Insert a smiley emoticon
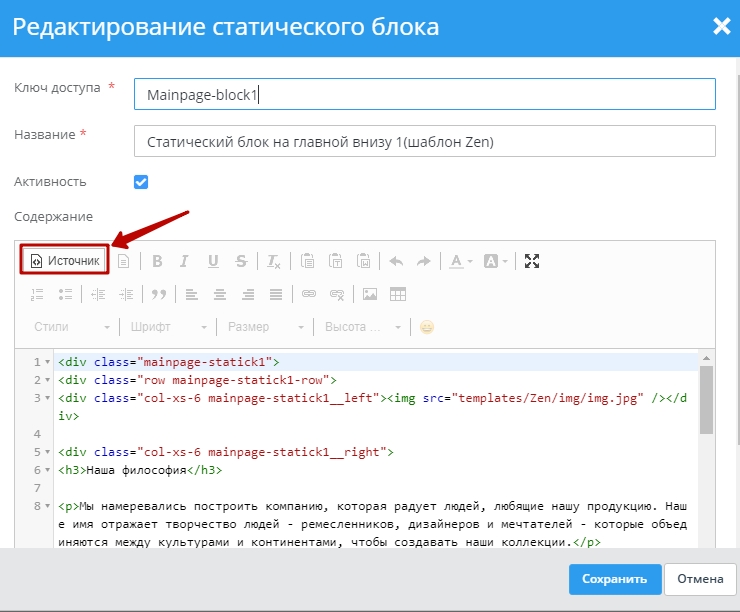Image resolution: width=740 pixels, height=612 pixels. pyautogui.click(x=427, y=327)
